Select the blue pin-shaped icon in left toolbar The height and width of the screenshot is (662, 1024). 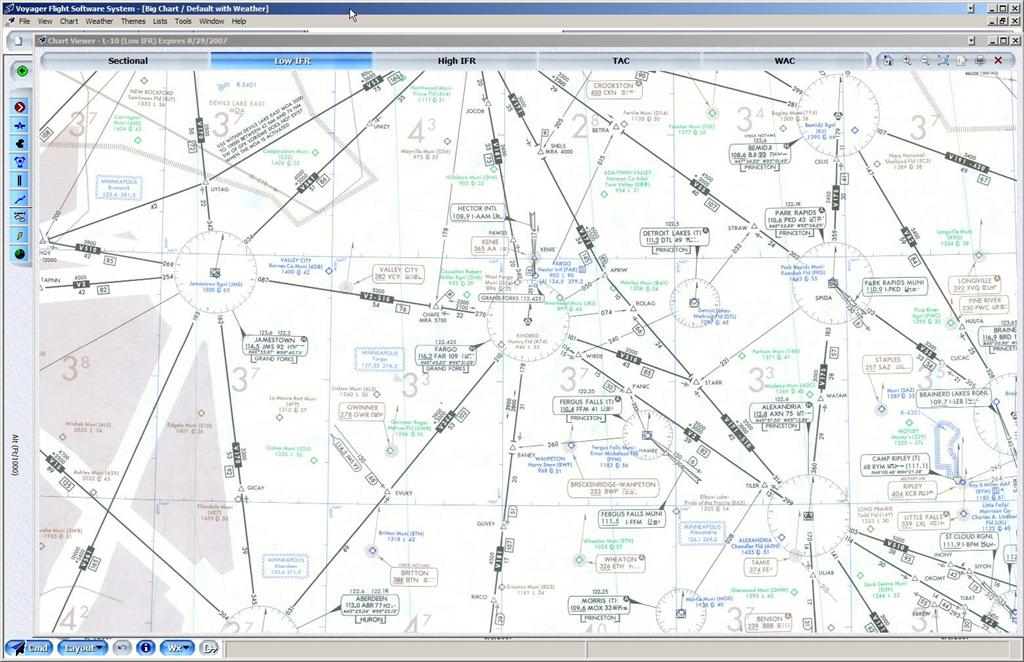click(x=20, y=162)
